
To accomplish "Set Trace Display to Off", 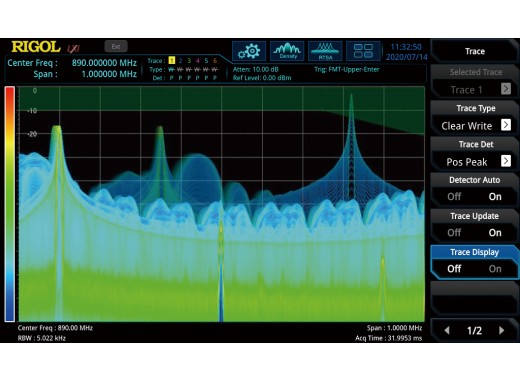I will (454, 269).
